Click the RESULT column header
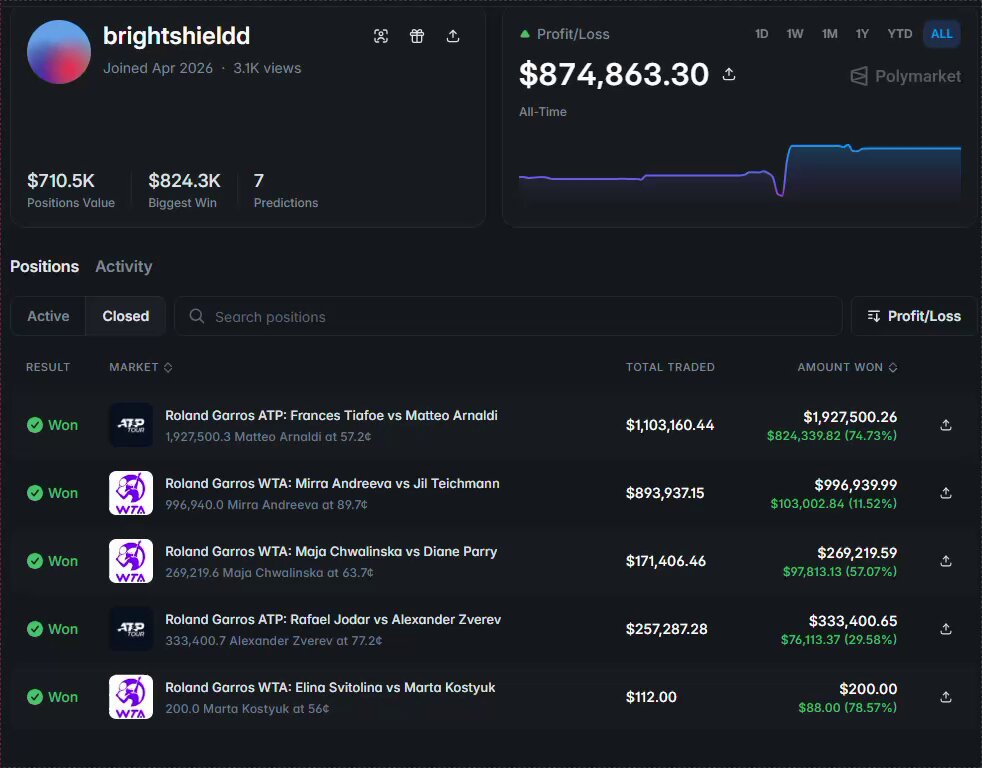The image size is (982, 768). click(48, 367)
